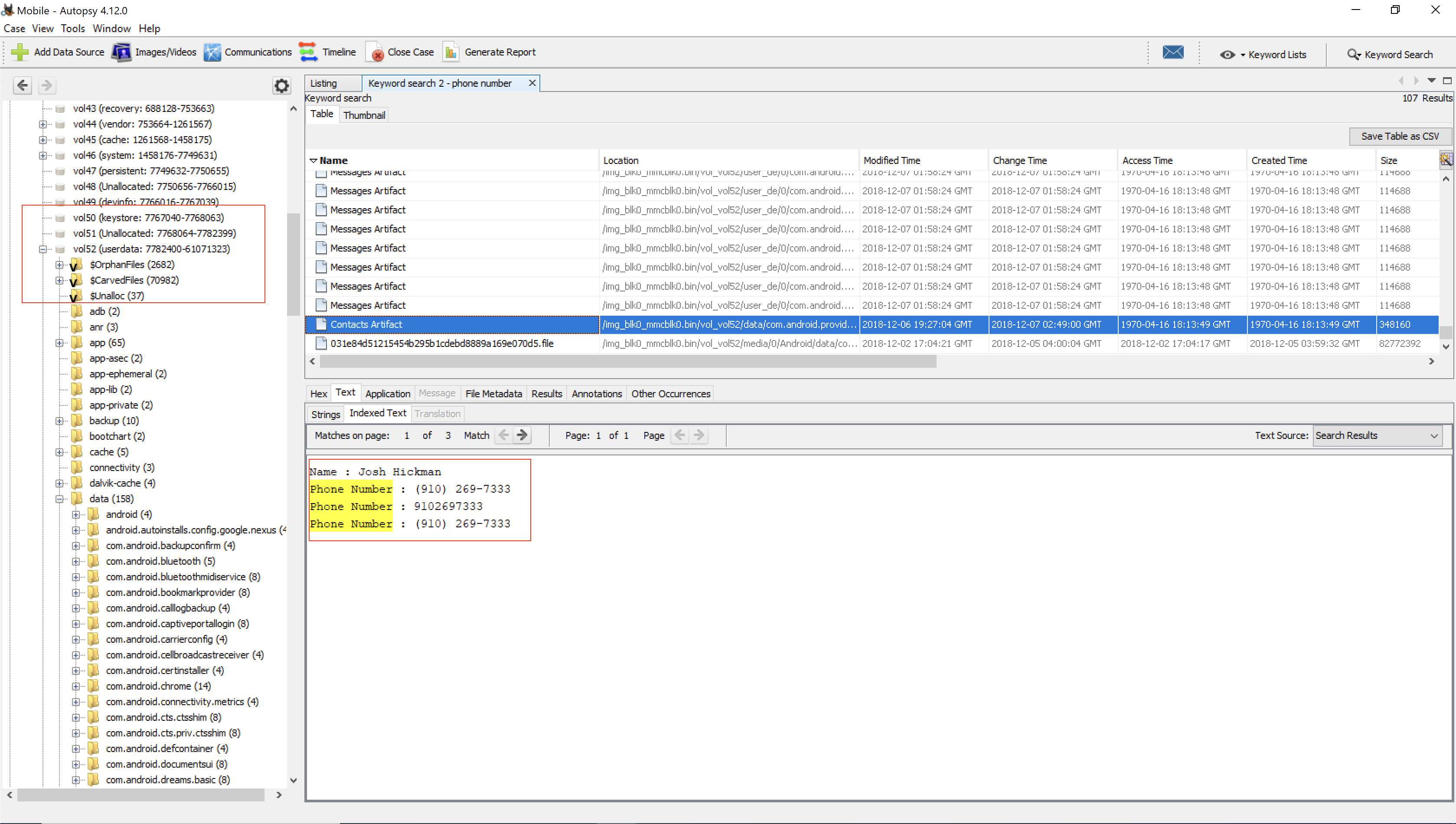Image resolution: width=1456 pixels, height=824 pixels.
Task: Expand the dalvik-cache (4) folder
Action: pos(59,483)
